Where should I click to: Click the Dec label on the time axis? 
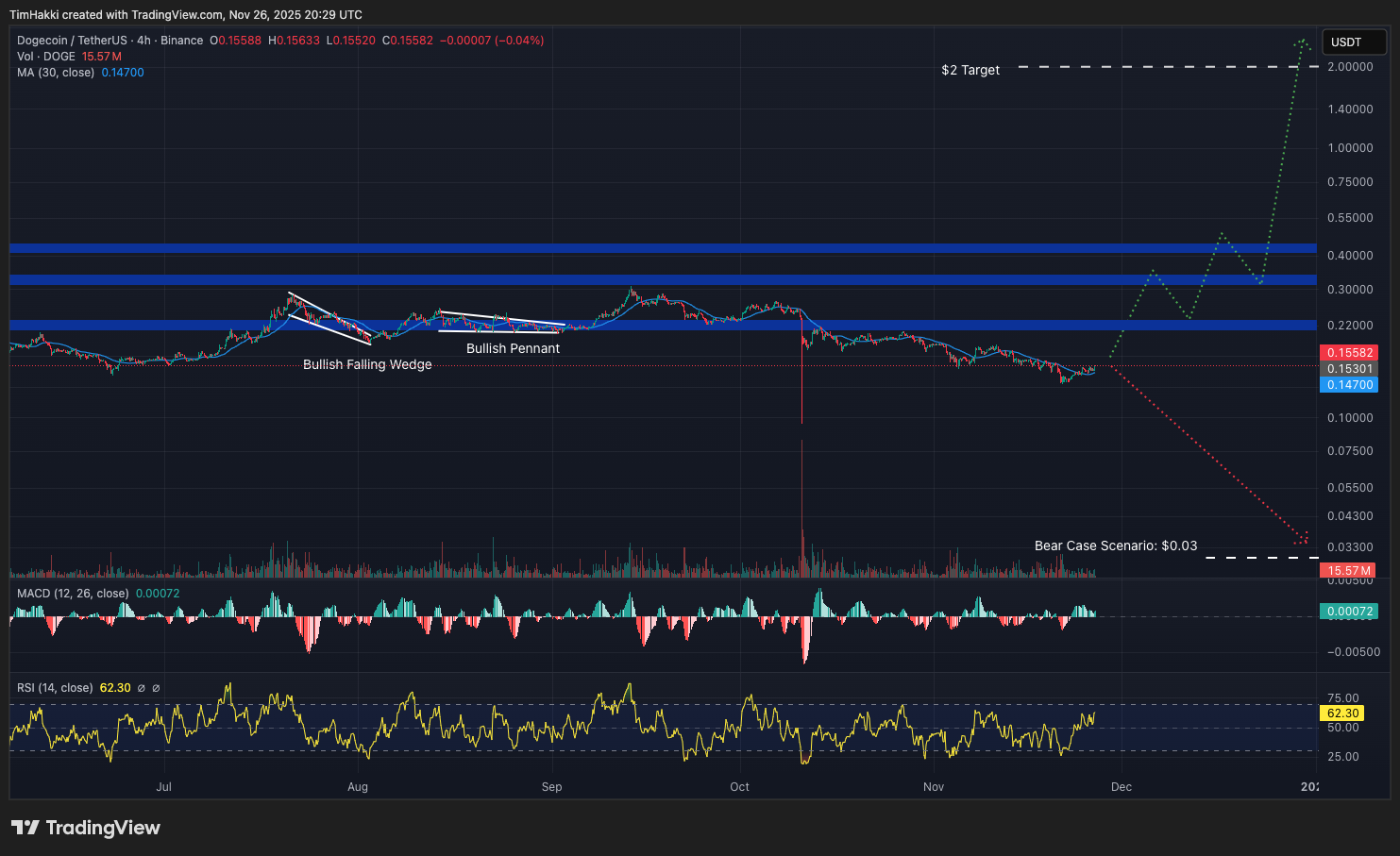[x=1122, y=786]
